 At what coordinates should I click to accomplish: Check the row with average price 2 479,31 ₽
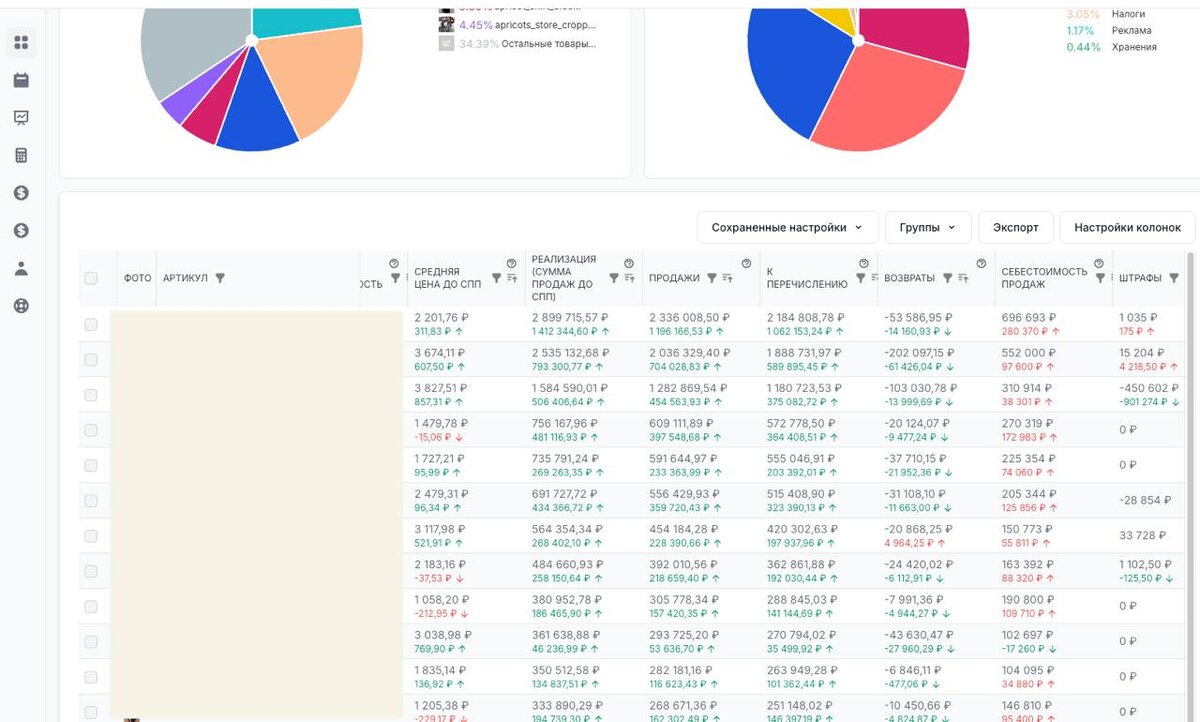[91, 501]
